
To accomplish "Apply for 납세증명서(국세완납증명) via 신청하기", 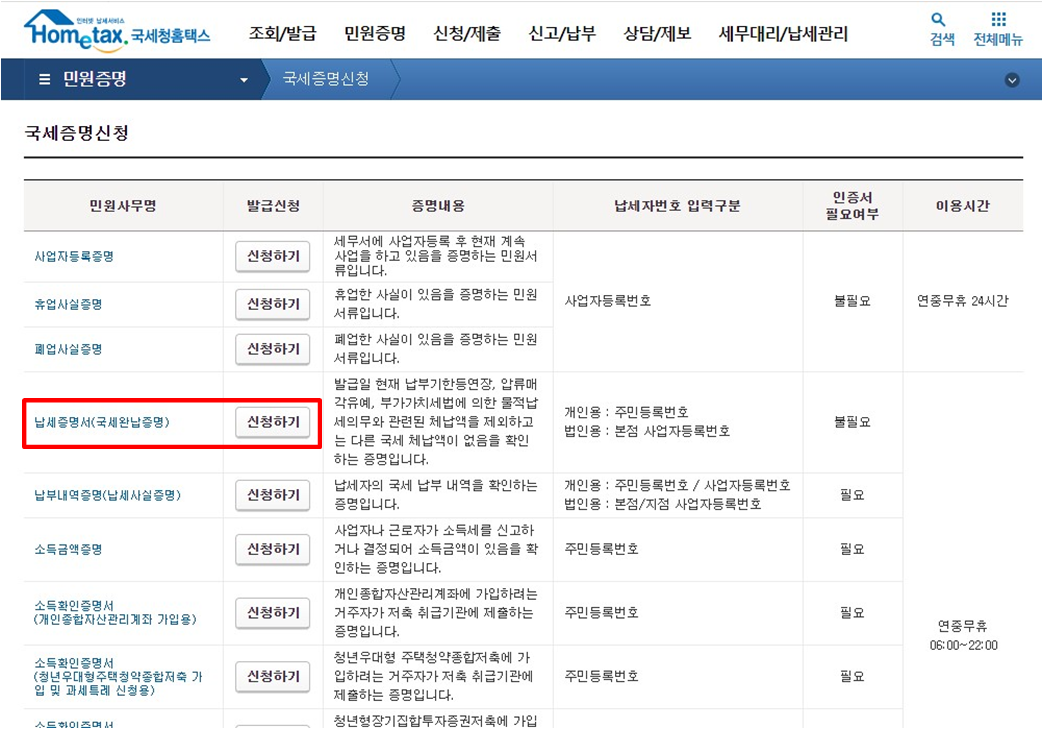I will pyautogui.click(x=275, y=420).
